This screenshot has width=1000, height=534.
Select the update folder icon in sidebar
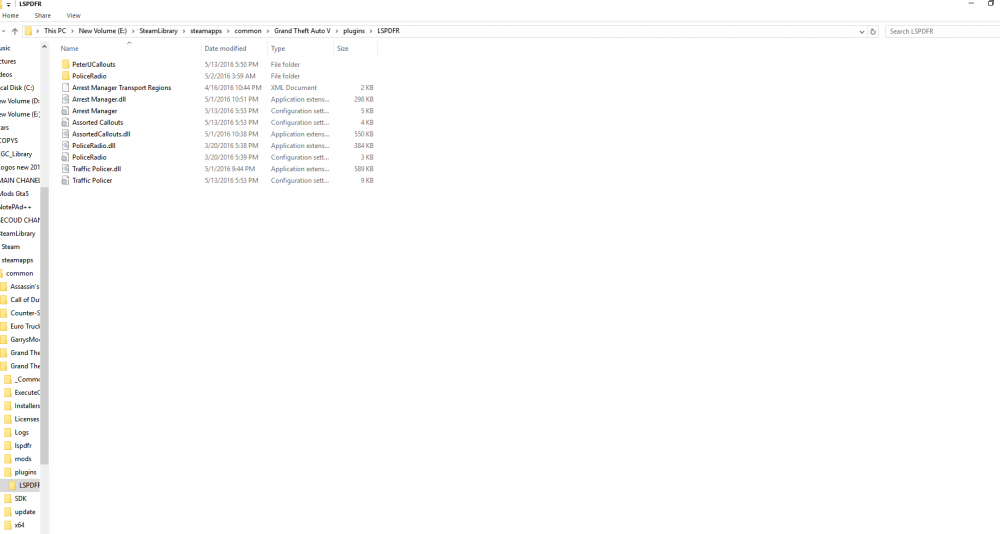[x=8, y=512]
